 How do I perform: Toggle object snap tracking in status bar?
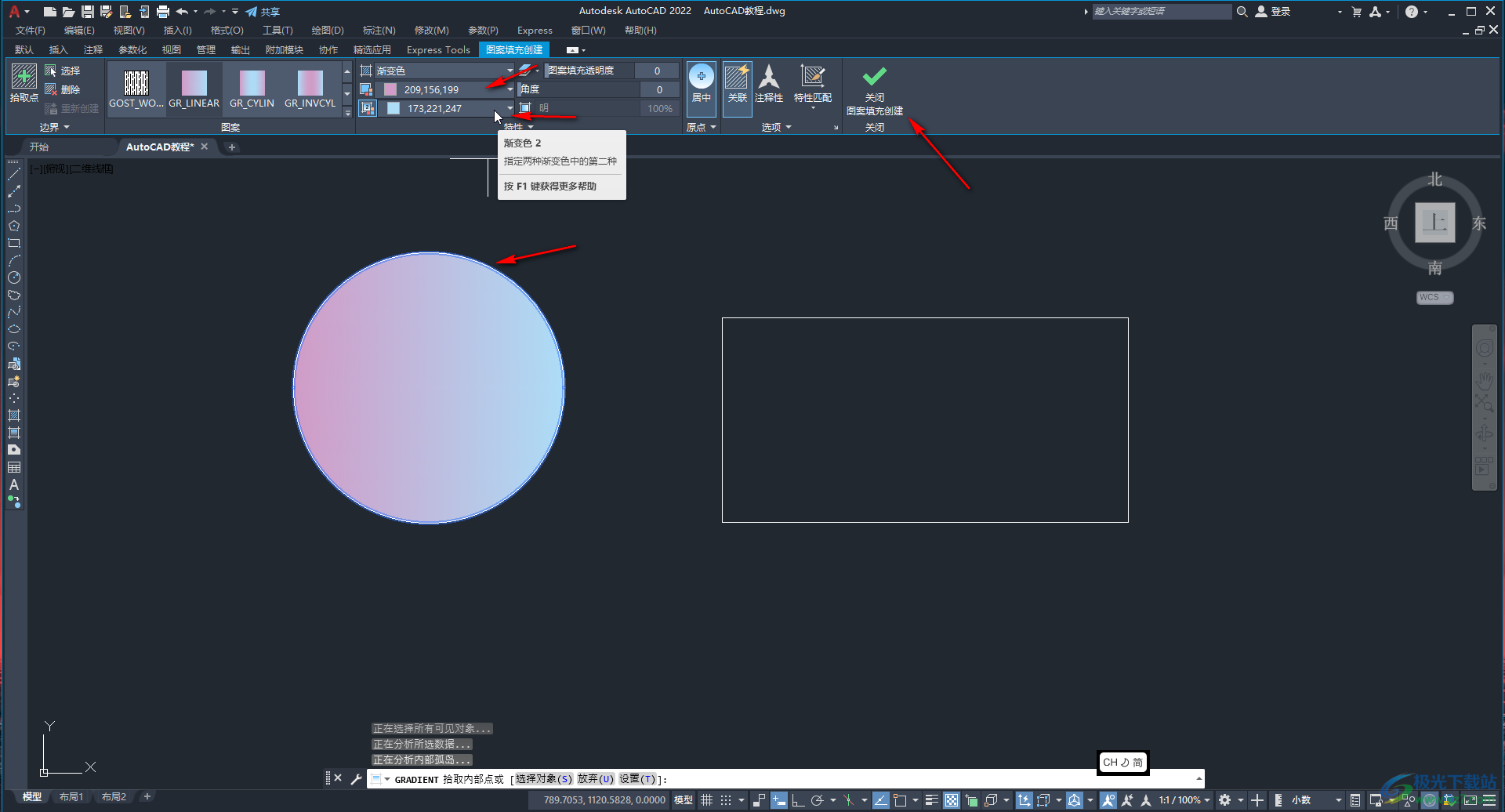(x=881, y=800)
